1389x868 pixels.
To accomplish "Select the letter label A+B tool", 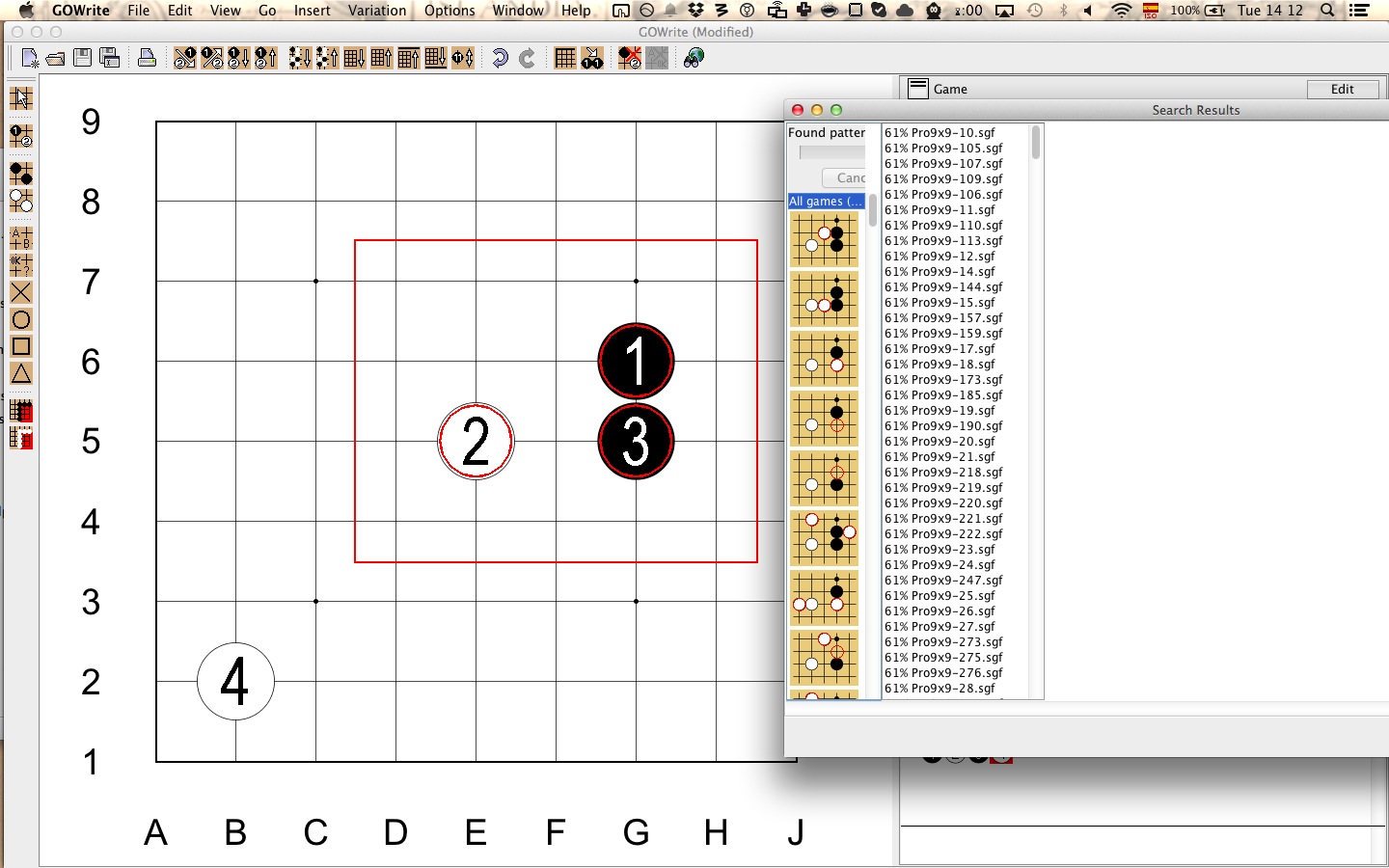I will point(21,236).
